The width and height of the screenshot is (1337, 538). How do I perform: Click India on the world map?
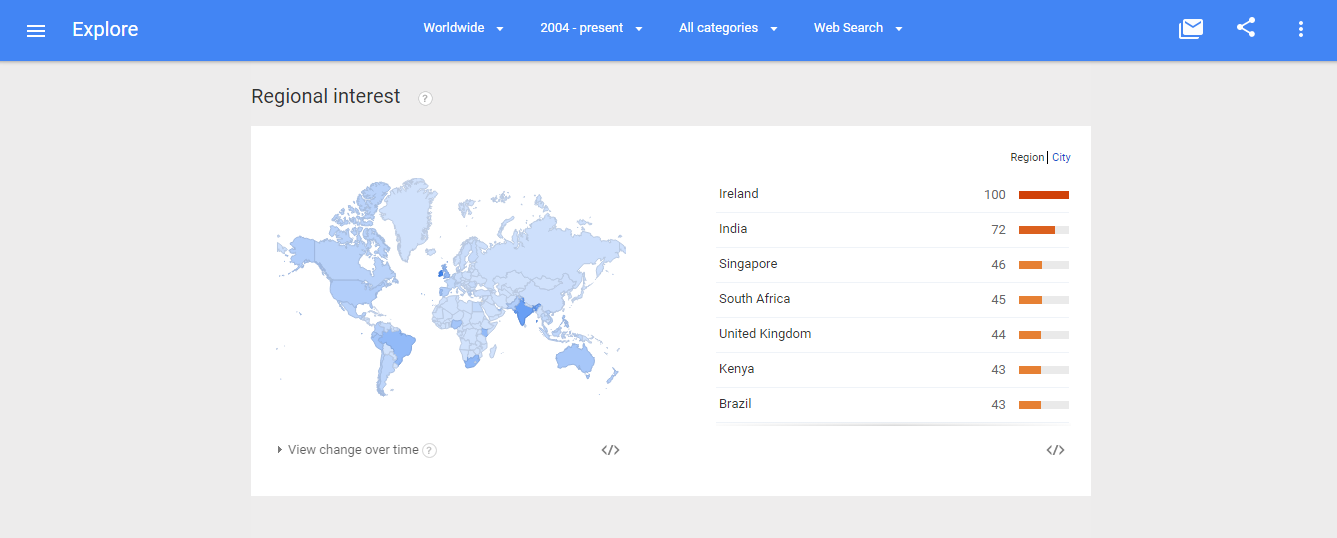pyautogui.click(x=524, y=311)
